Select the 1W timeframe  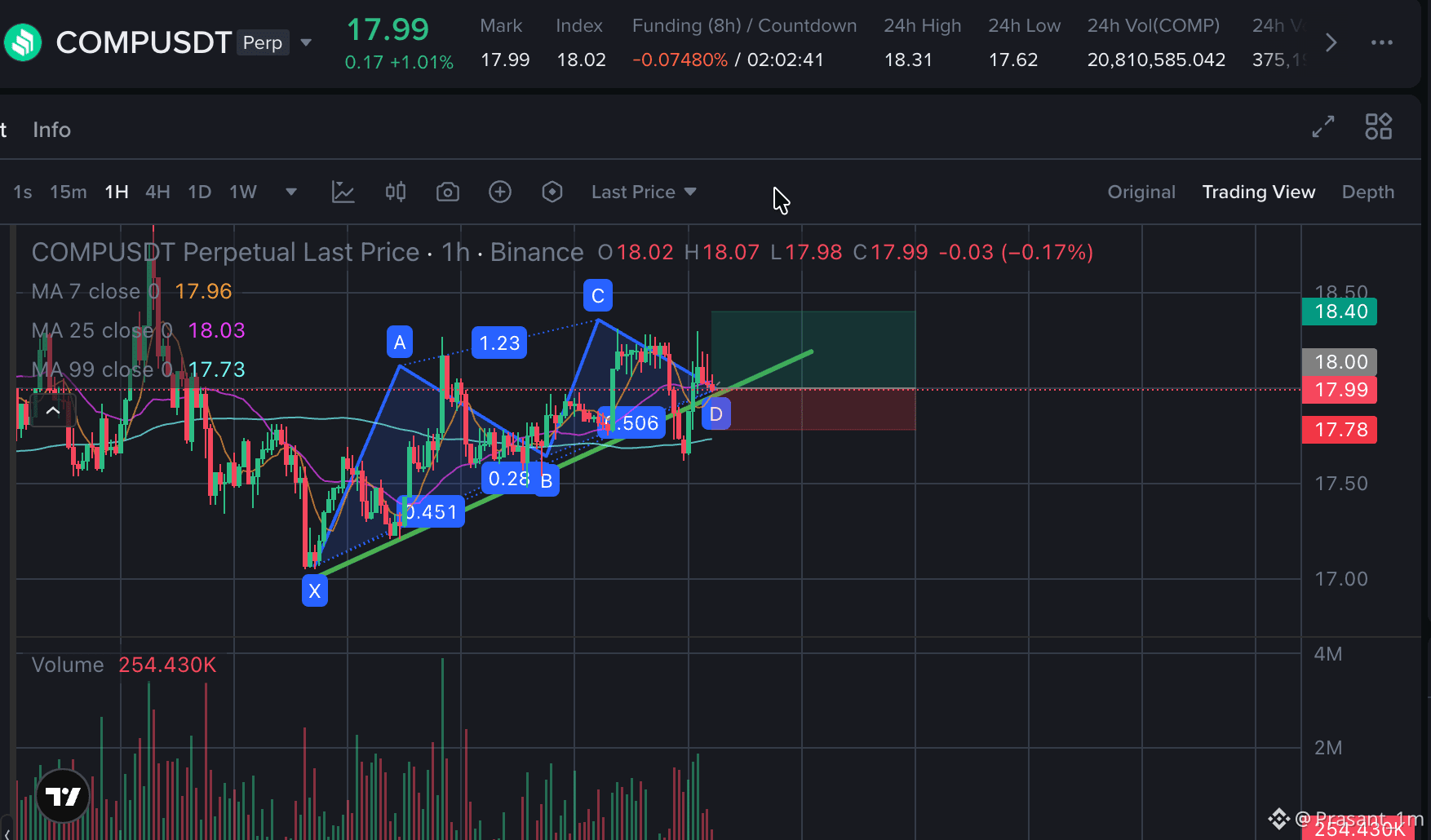click(243, 192)
